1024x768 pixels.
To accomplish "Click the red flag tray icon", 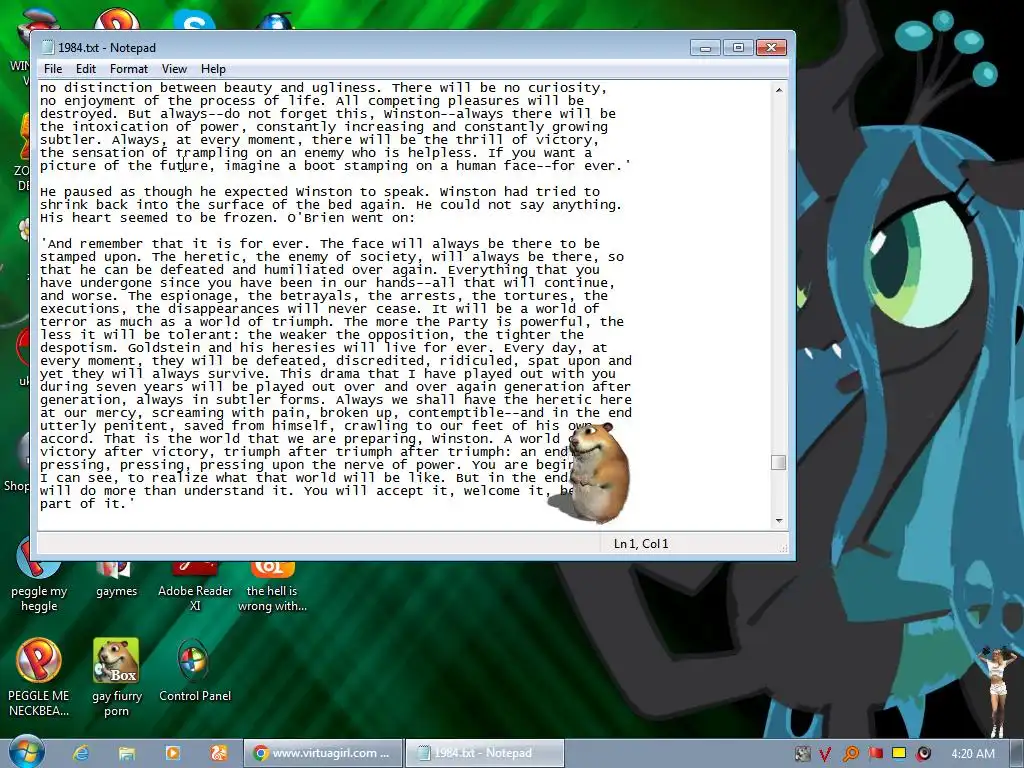I will [875, 754].
